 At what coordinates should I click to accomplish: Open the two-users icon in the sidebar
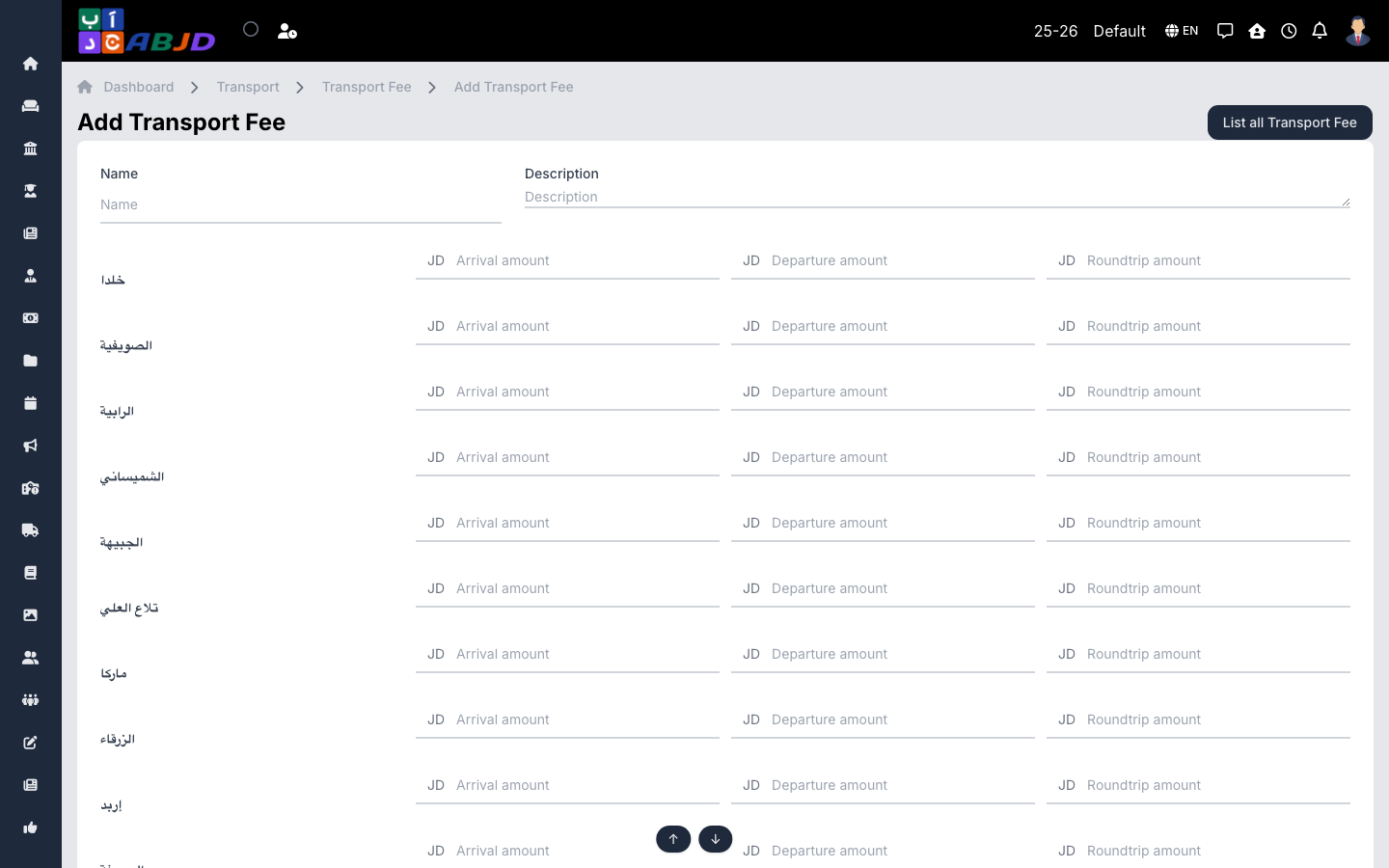tap(31, 658)
